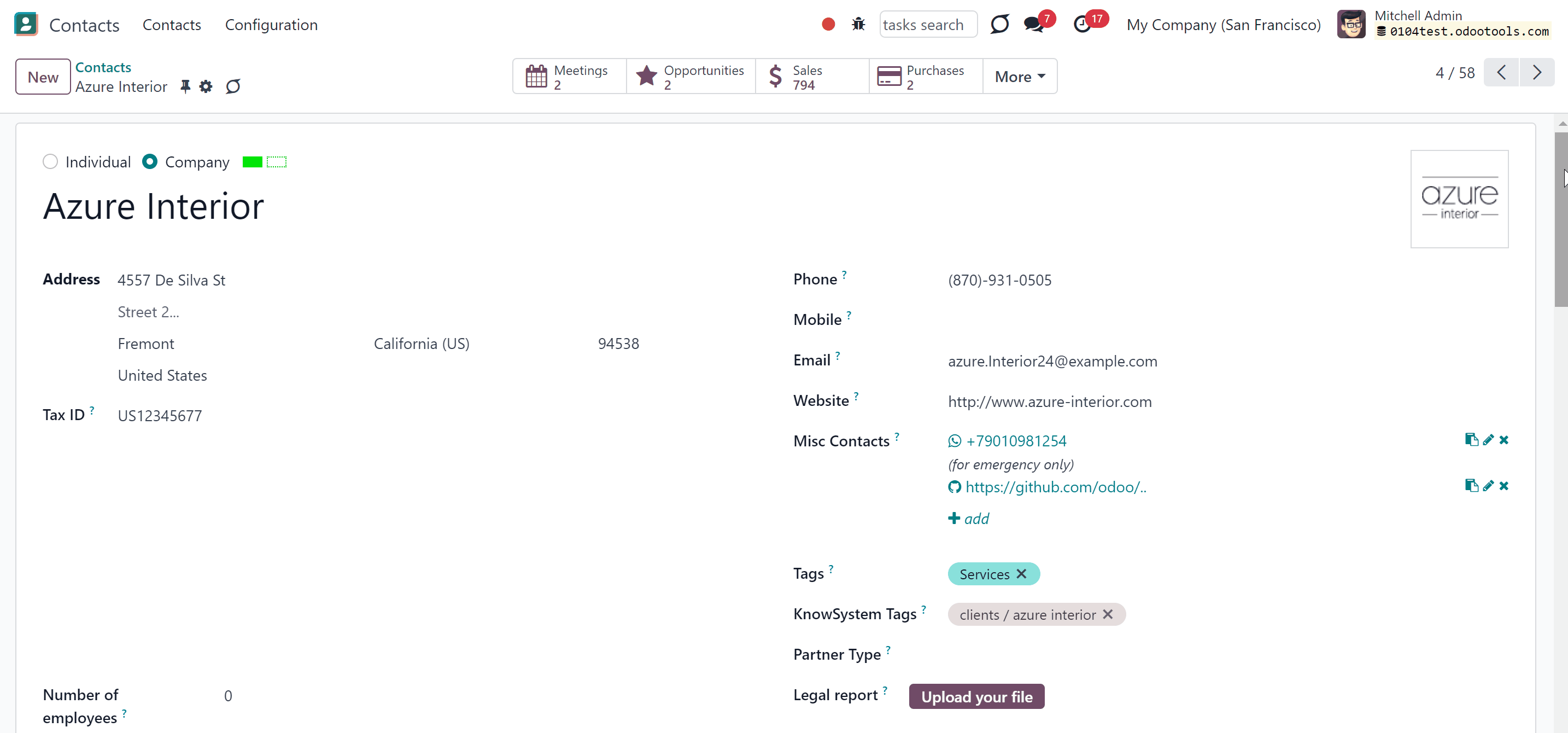This screenshot has height=733, width=1568.
Task: Edit the GitHub link contact
Action: pos(1488,486)
